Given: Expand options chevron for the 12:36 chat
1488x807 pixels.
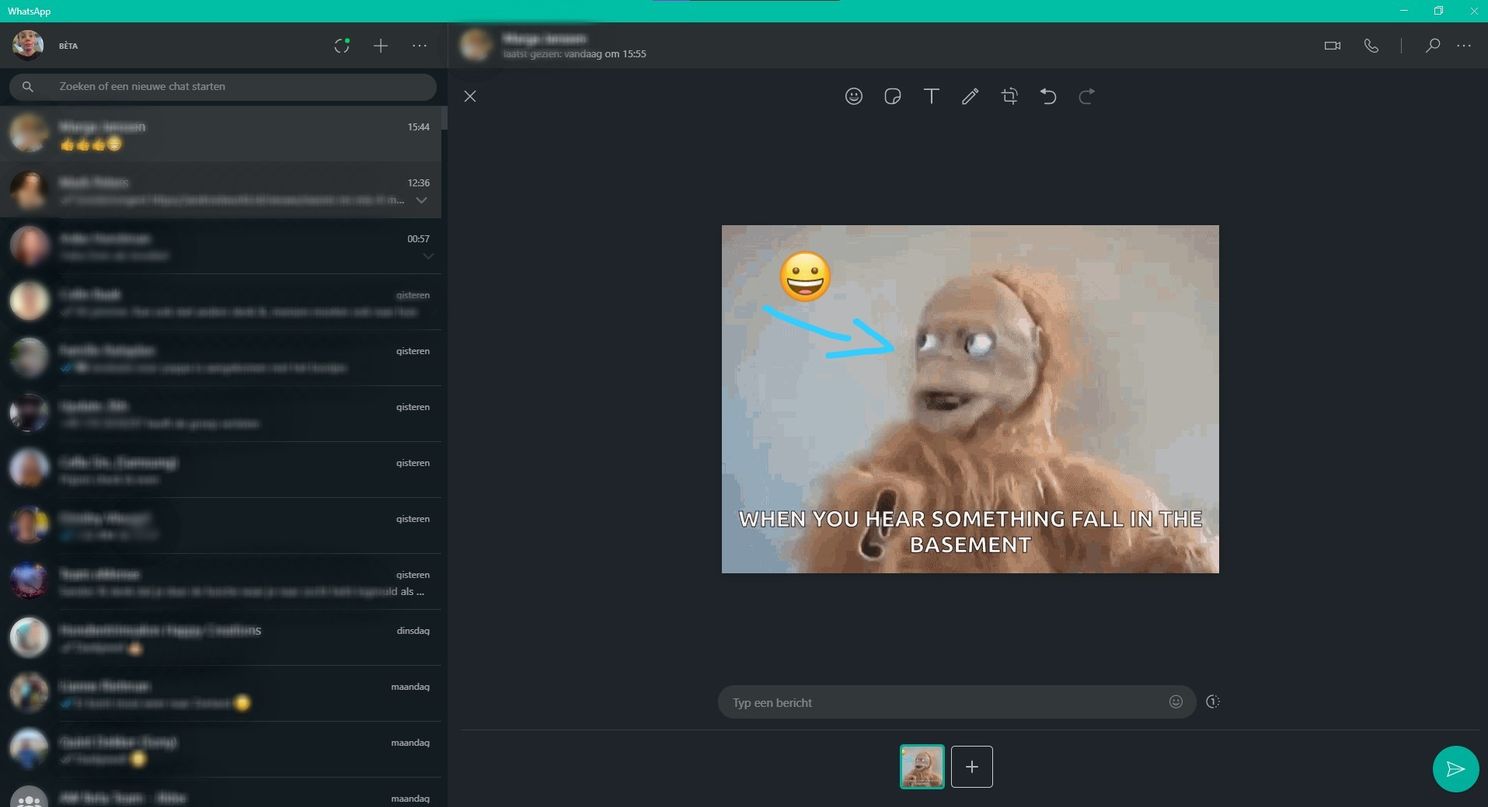Looking at the screenshot, I should [x=421, y=200].
